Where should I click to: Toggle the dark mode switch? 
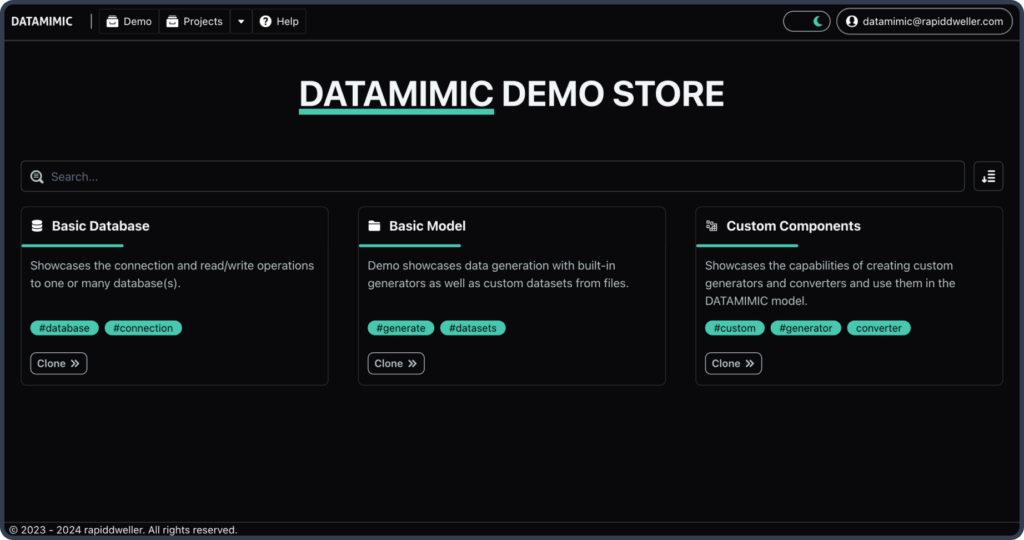pyautogui.click(x=806, y=21)
